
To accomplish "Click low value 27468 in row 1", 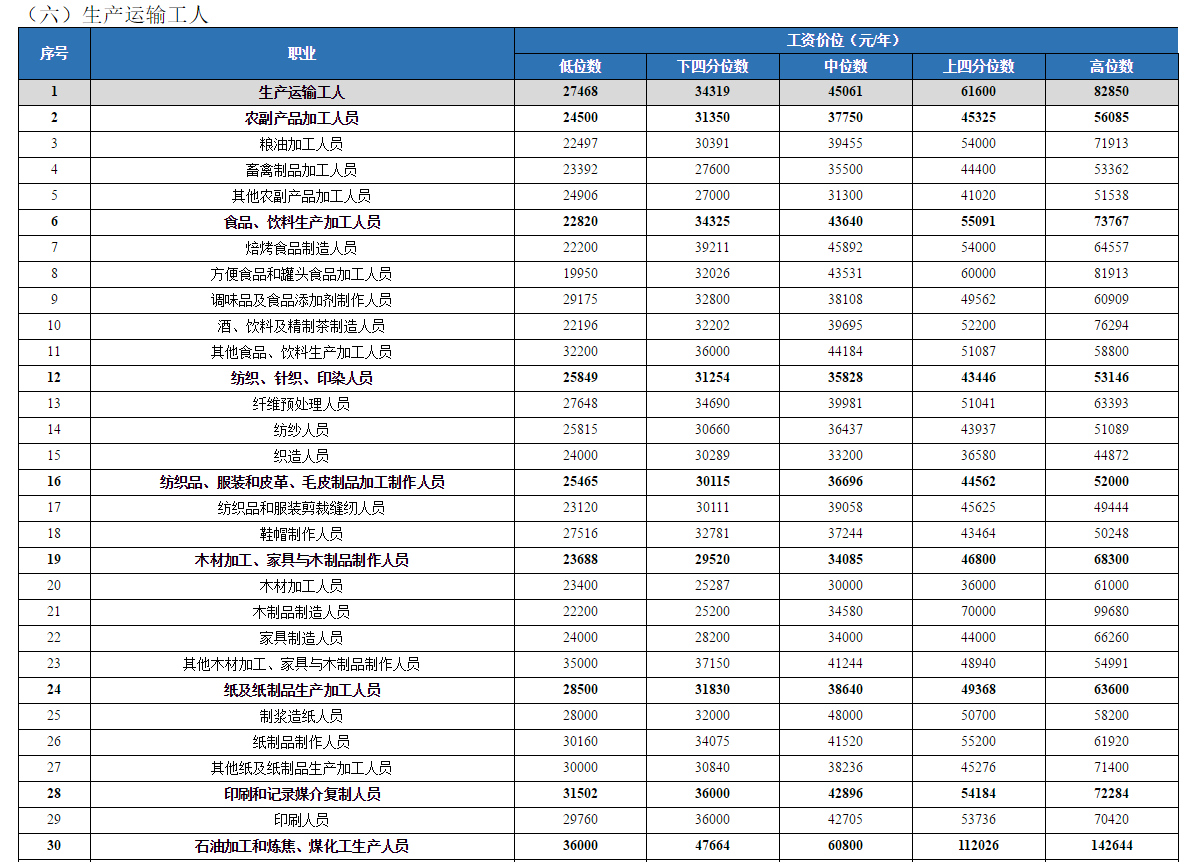I will click(580, 92).
